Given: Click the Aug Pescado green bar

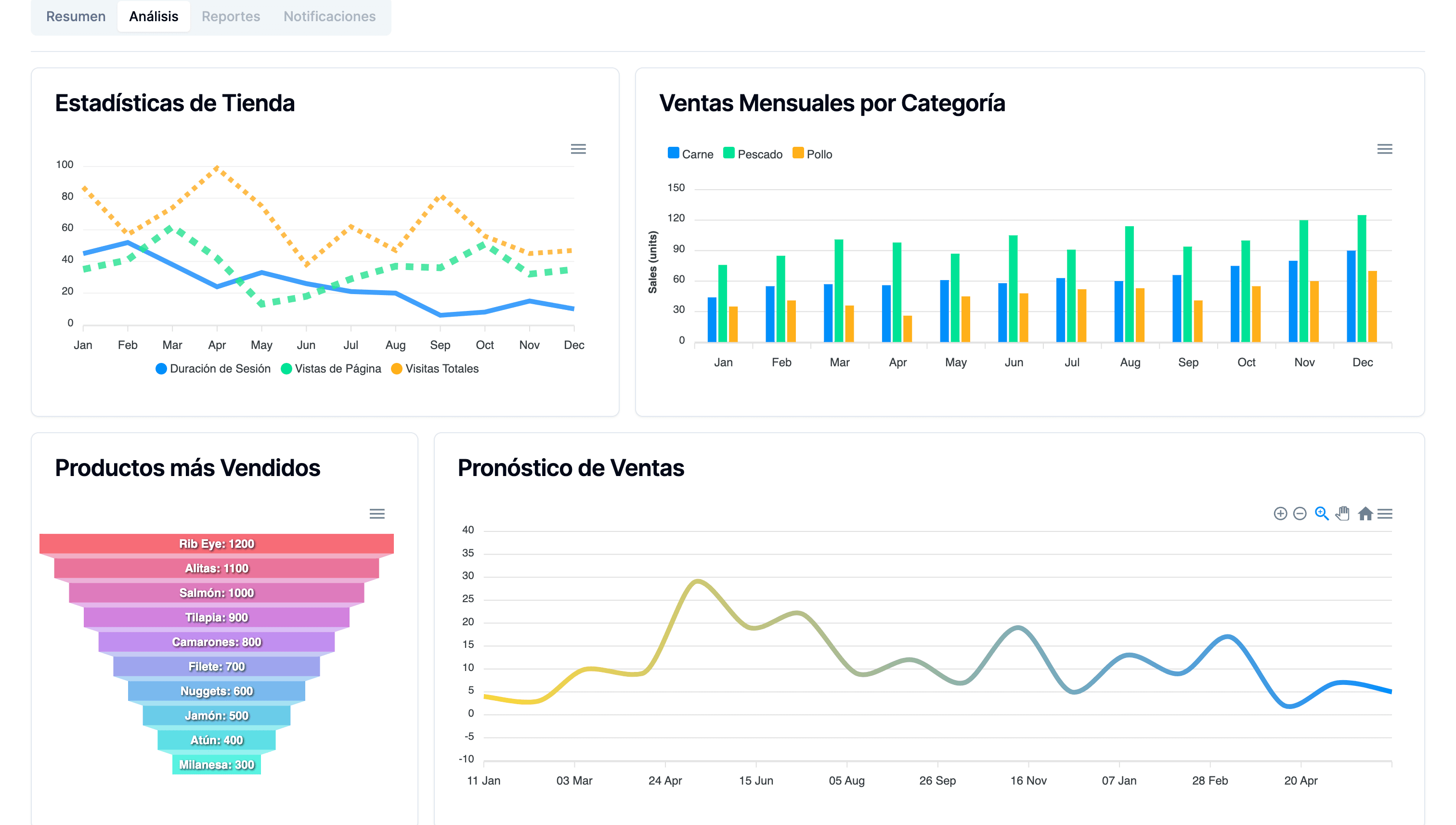Looking at the screenshot, I should (x=1129, y=284).
